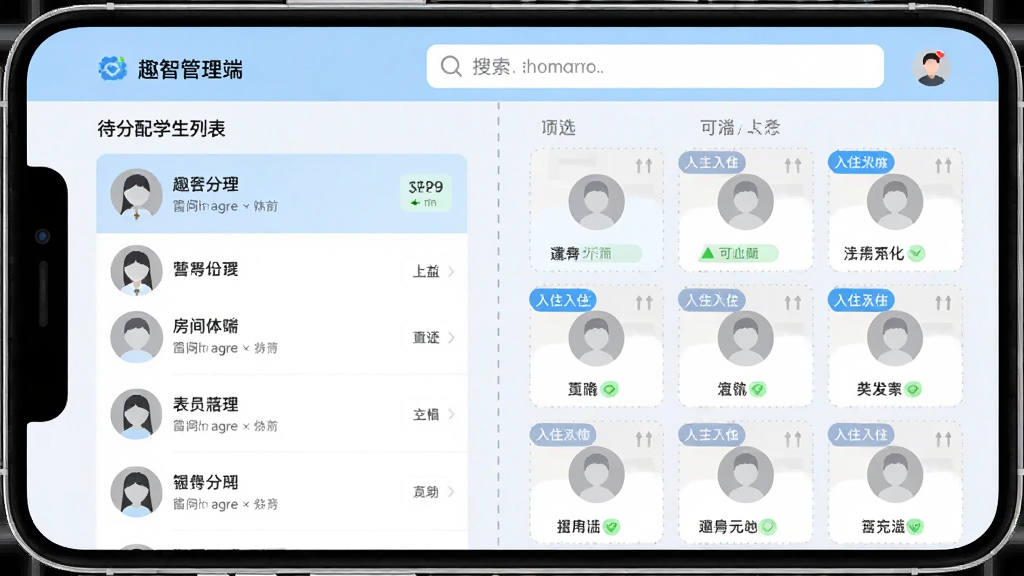Toggle the green check beside 芙发

point(913,389)
